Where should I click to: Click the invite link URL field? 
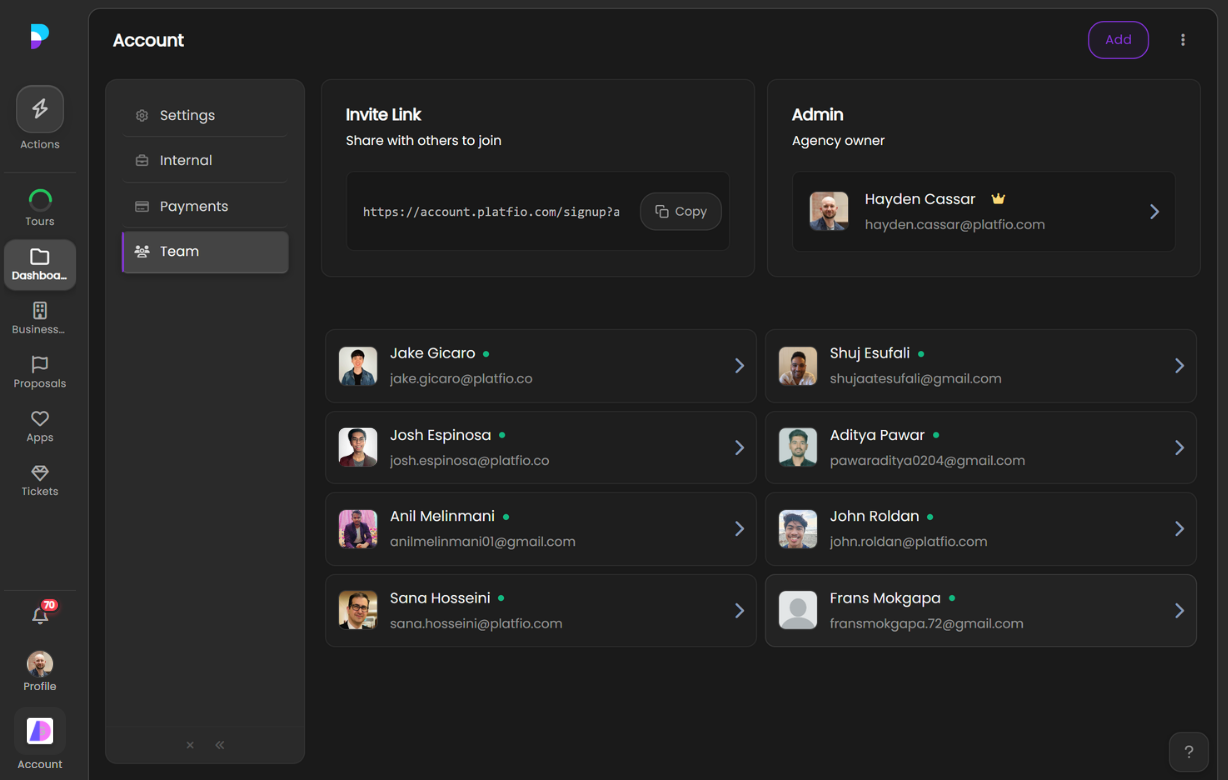tap(491, 212)
